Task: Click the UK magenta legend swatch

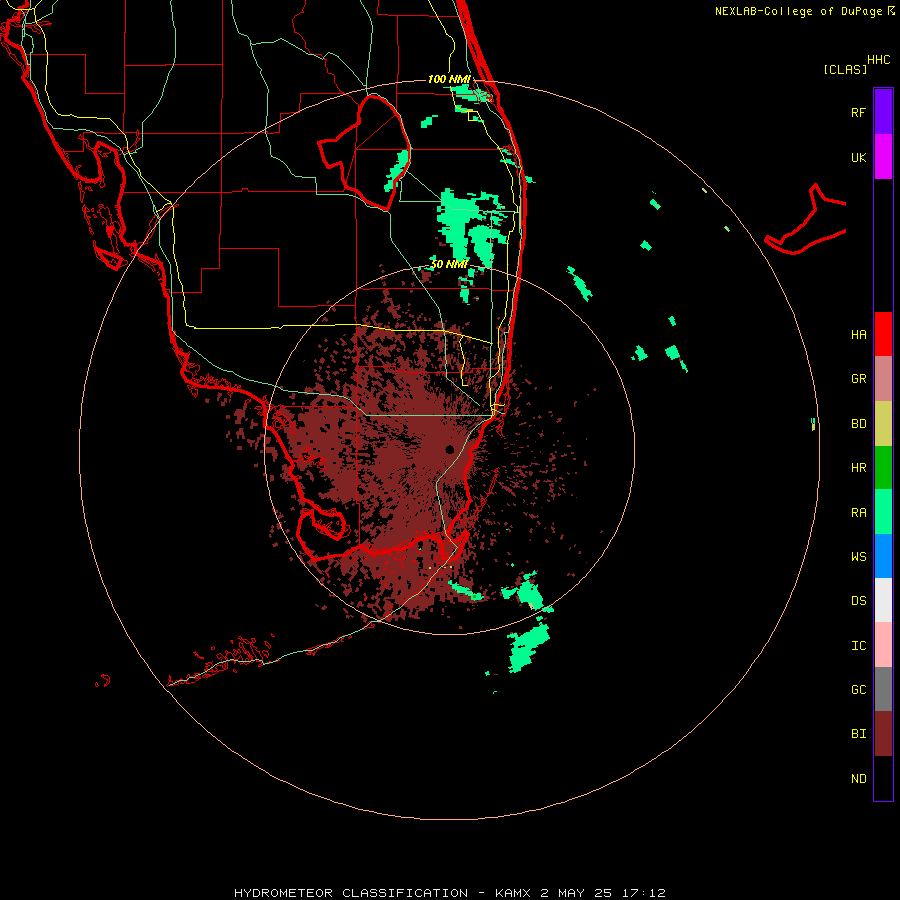Action: (x=883, y=157)
